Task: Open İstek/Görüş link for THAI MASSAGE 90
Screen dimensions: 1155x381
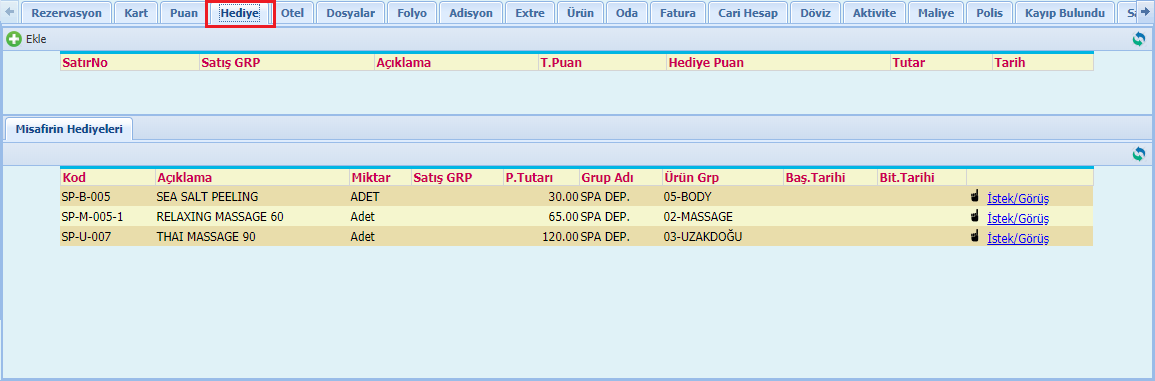Action: (1017, 237)
